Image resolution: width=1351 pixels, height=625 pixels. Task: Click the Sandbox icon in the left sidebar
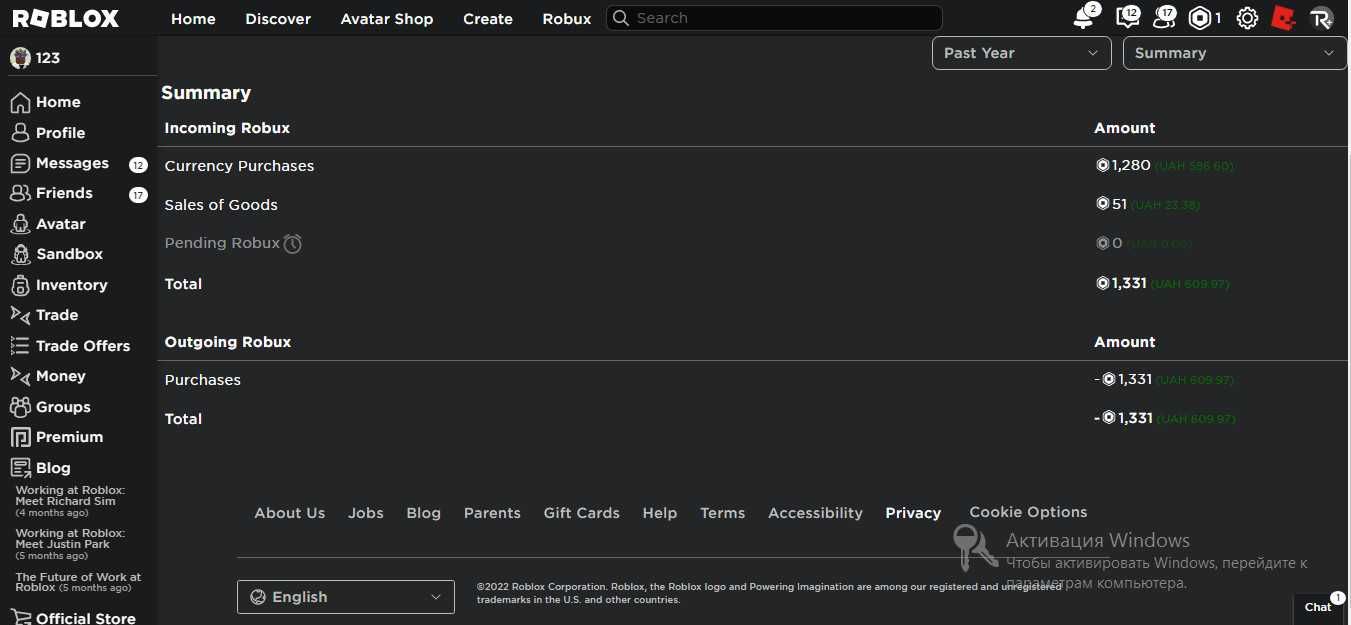tap(20, 254)
